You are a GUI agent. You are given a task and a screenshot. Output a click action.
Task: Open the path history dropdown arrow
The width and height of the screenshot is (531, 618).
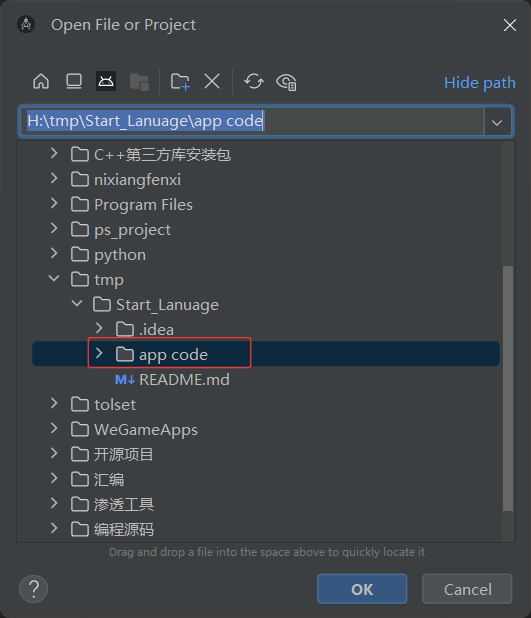click(497, 123)
